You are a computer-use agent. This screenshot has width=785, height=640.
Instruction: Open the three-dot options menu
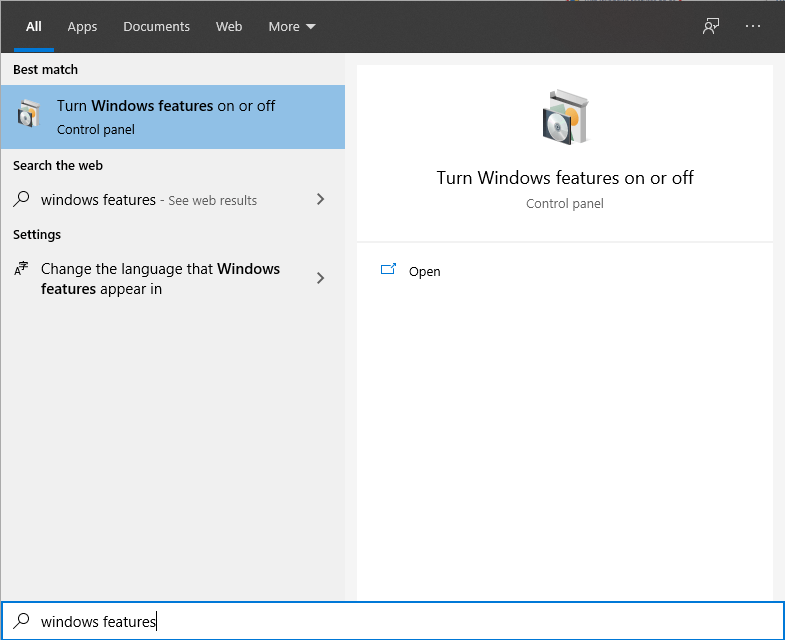tap(752, 27)
